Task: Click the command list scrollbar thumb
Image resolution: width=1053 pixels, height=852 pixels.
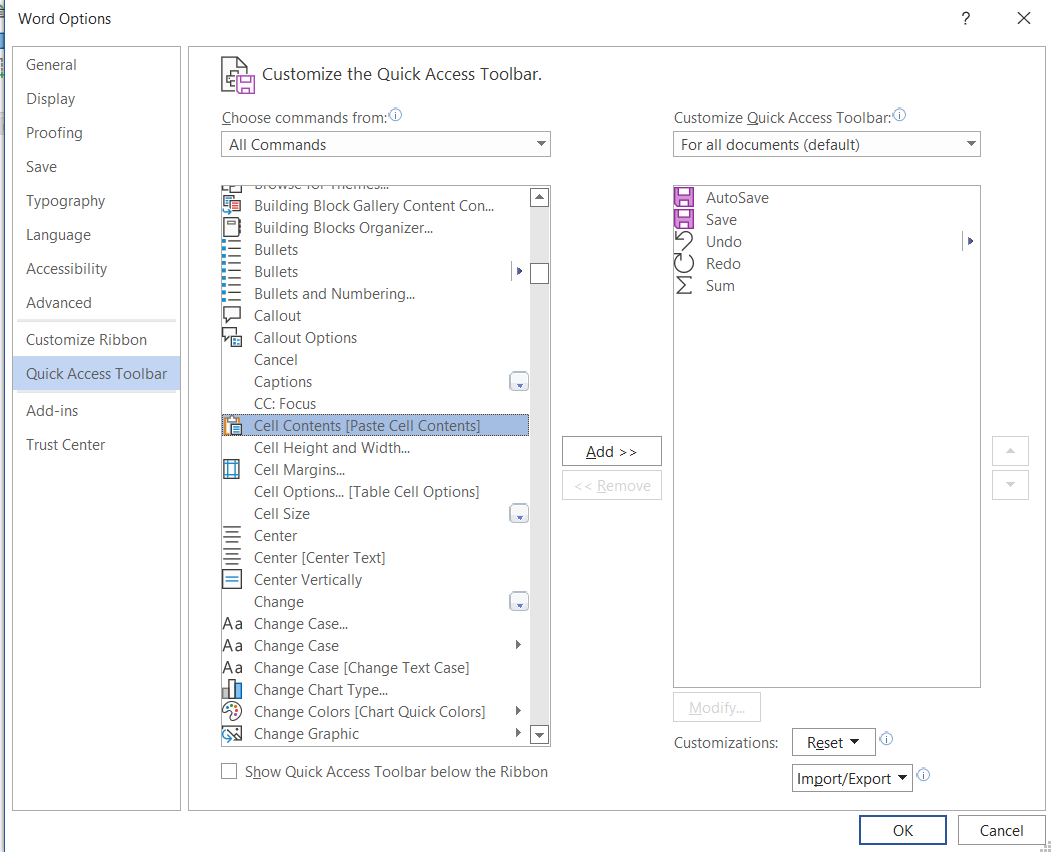Action: pyautogui.click(x=539, y=273)
